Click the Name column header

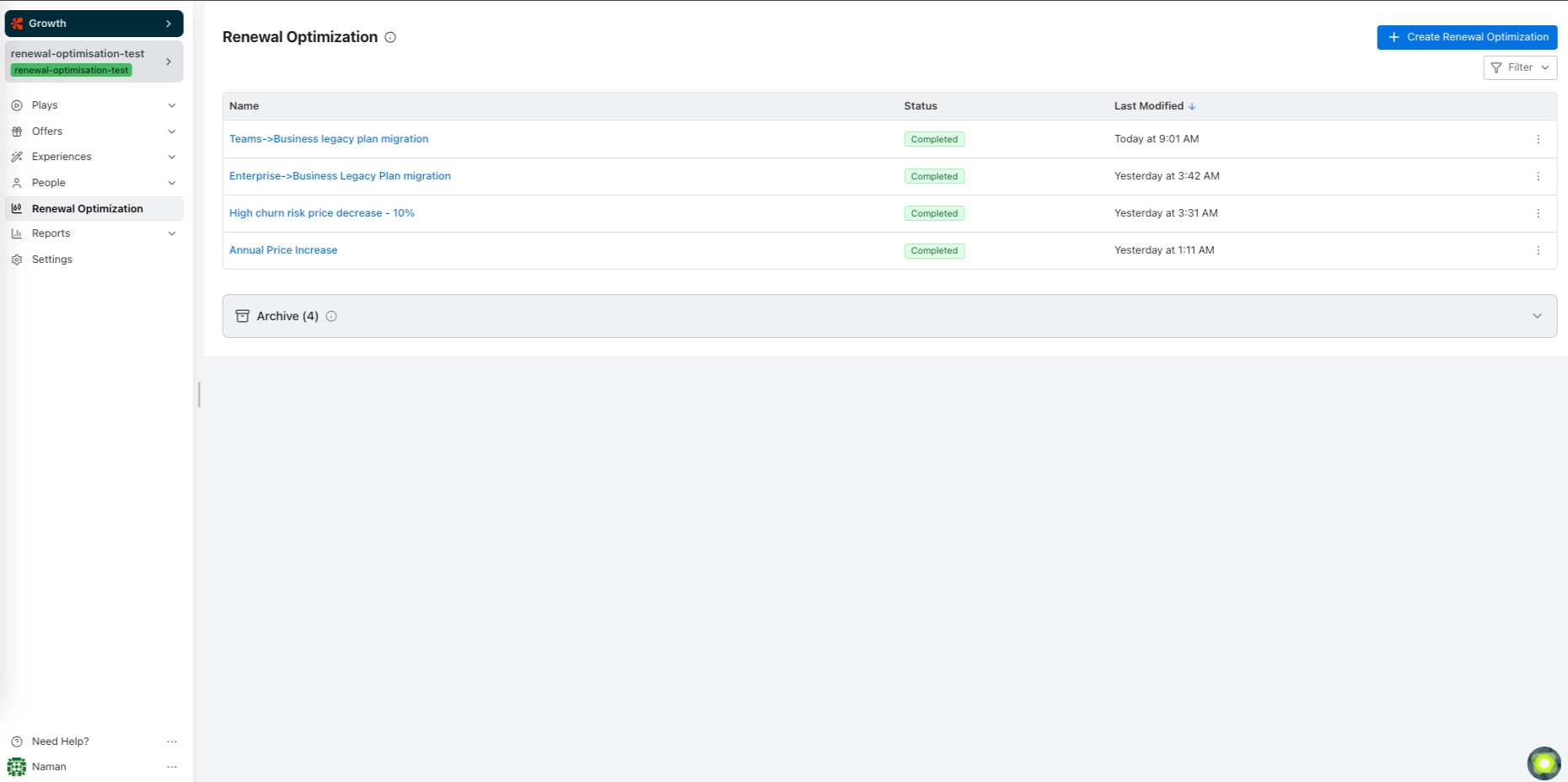[x=244, y=106]
